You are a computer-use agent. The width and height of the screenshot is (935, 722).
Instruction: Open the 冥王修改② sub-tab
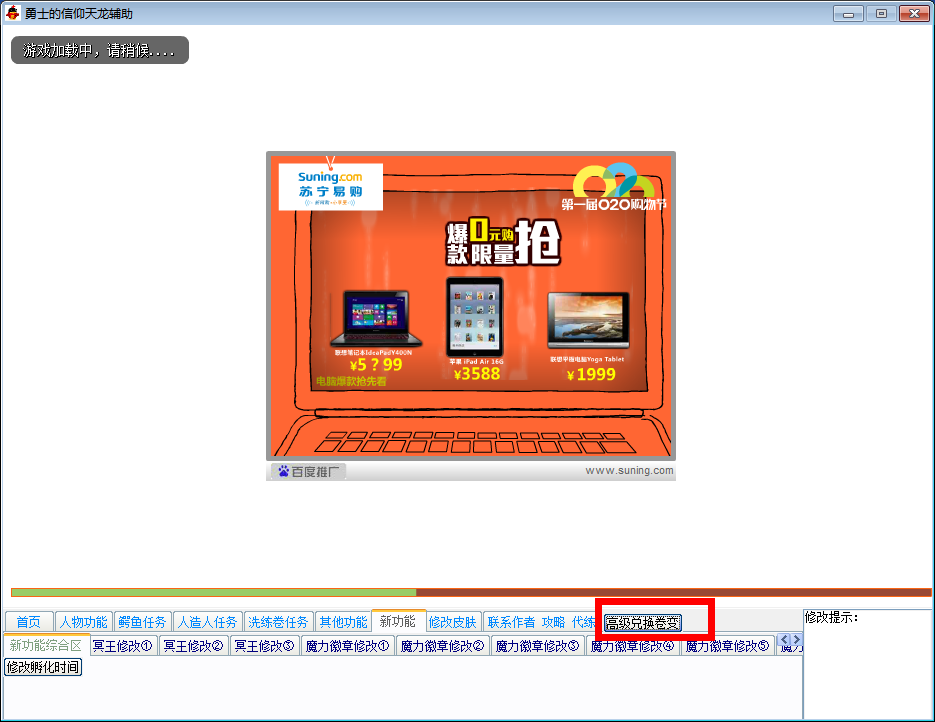pos(194,646)
